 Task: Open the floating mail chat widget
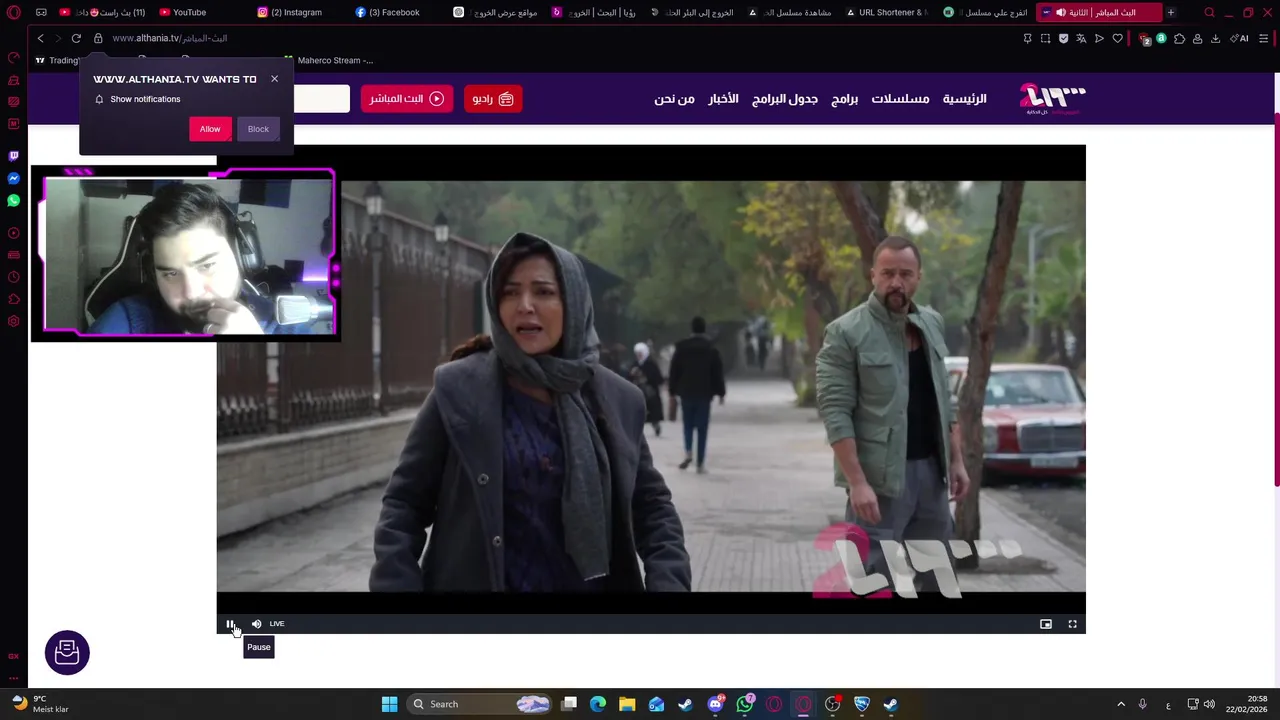[67, 653]
